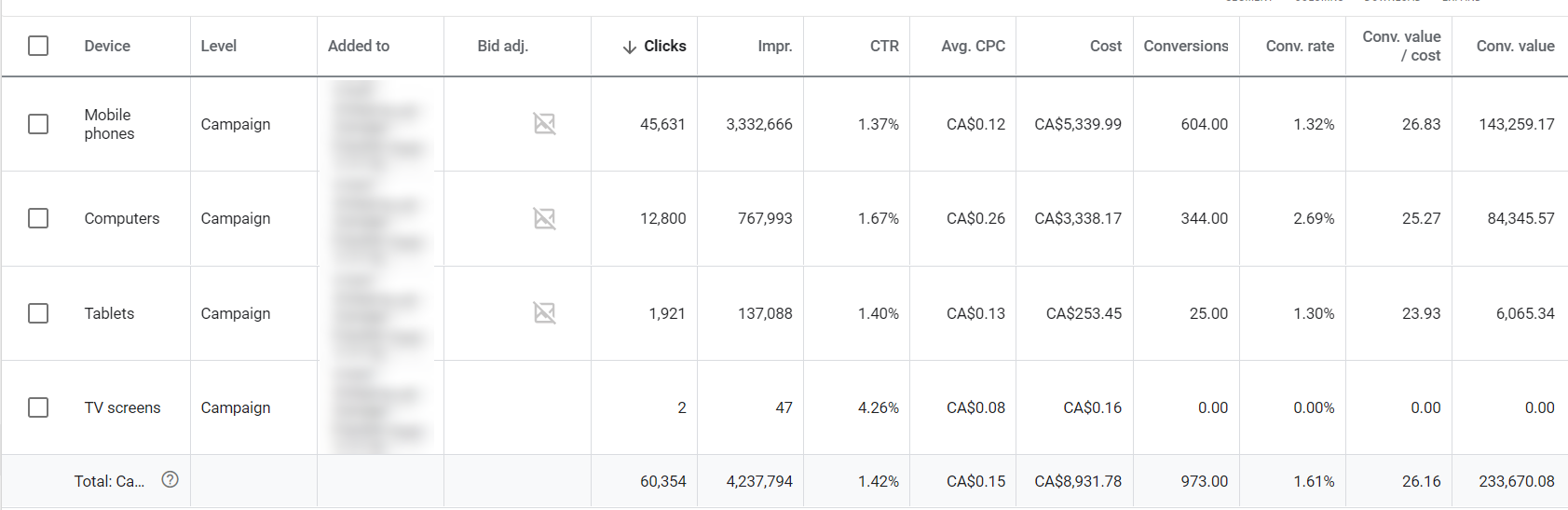
Task: Select the Mobile phones row checkbox
Action: point(38,124)
